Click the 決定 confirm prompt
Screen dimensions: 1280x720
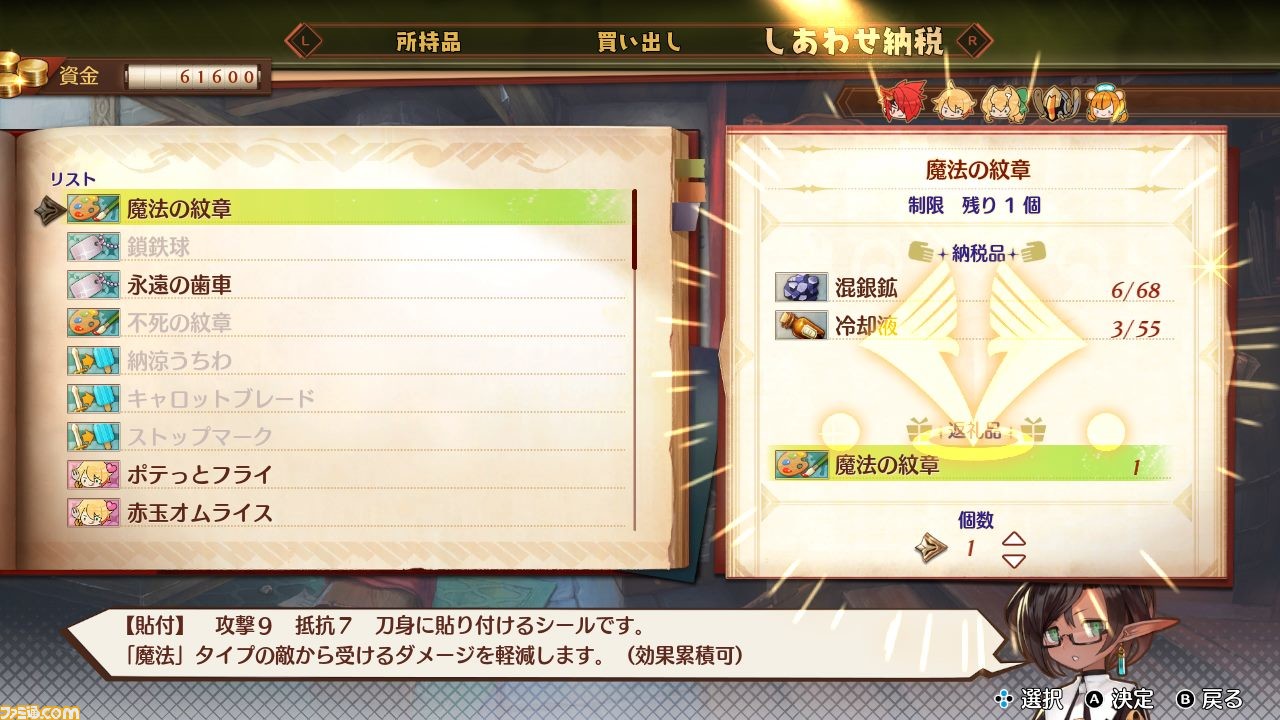coord(1121,698)
